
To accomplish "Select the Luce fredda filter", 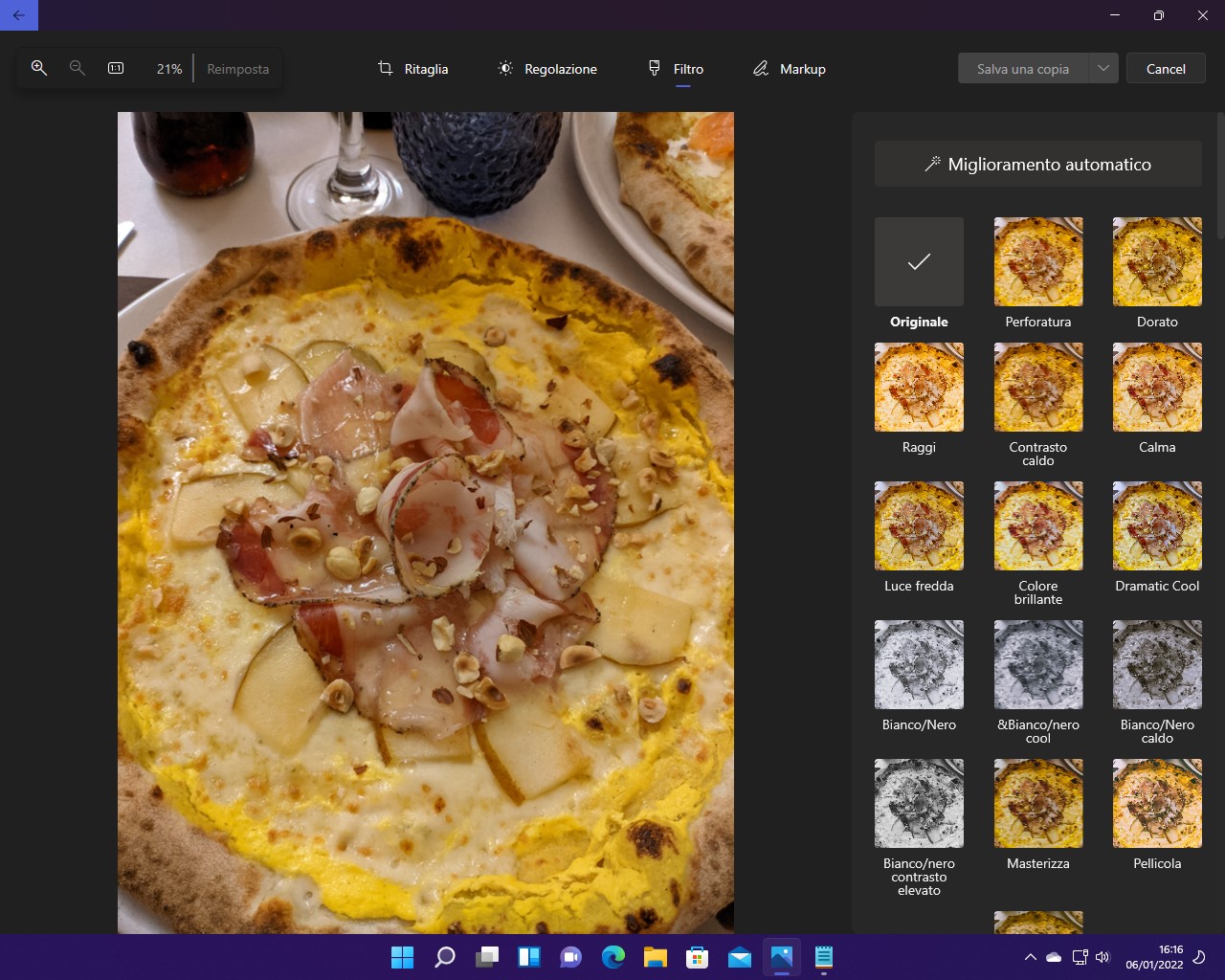I will (x=919, y=525).
